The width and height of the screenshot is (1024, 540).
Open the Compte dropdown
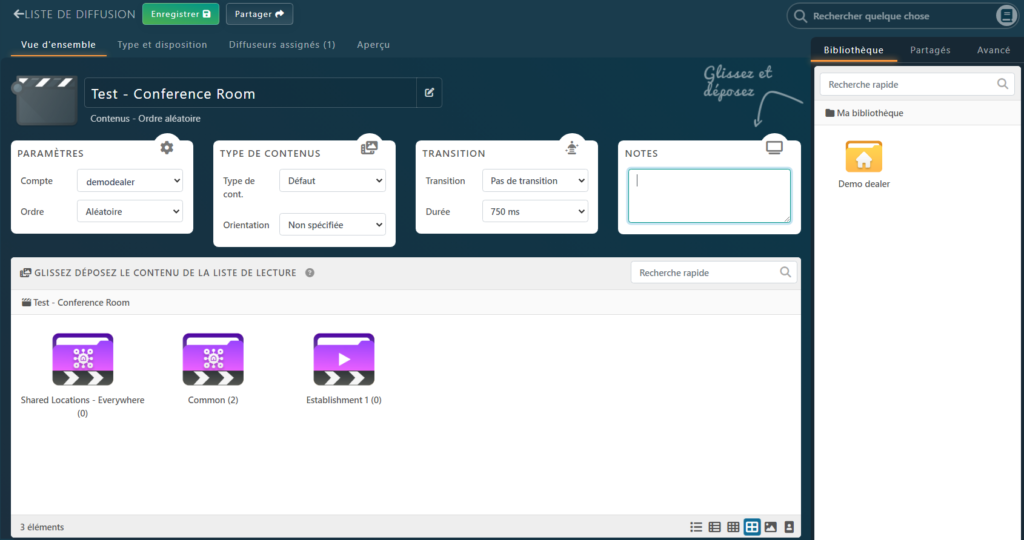click(130, 180)
